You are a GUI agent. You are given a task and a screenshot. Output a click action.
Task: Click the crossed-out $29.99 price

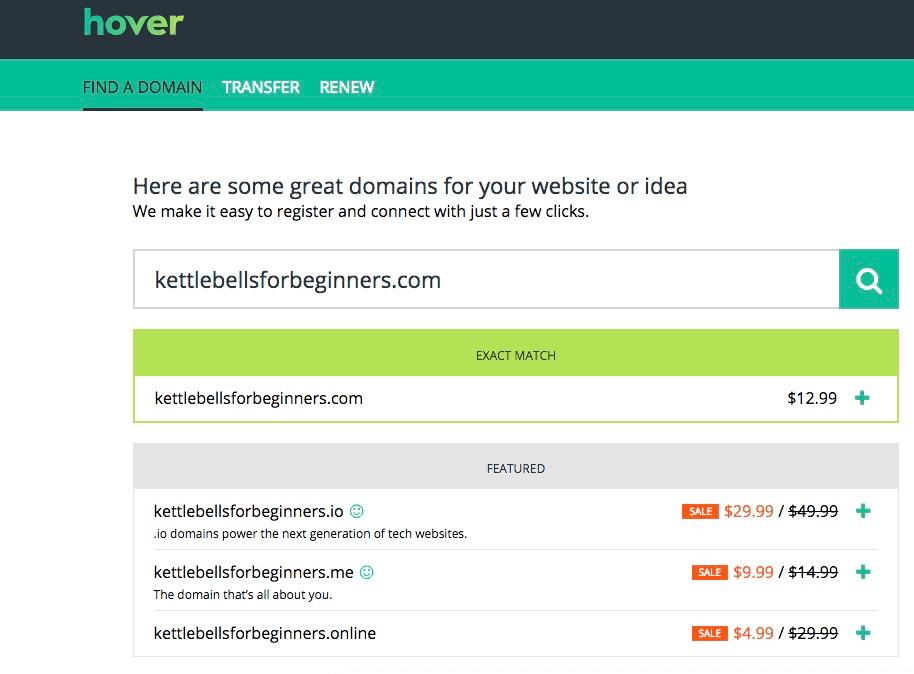coord(813,633)
